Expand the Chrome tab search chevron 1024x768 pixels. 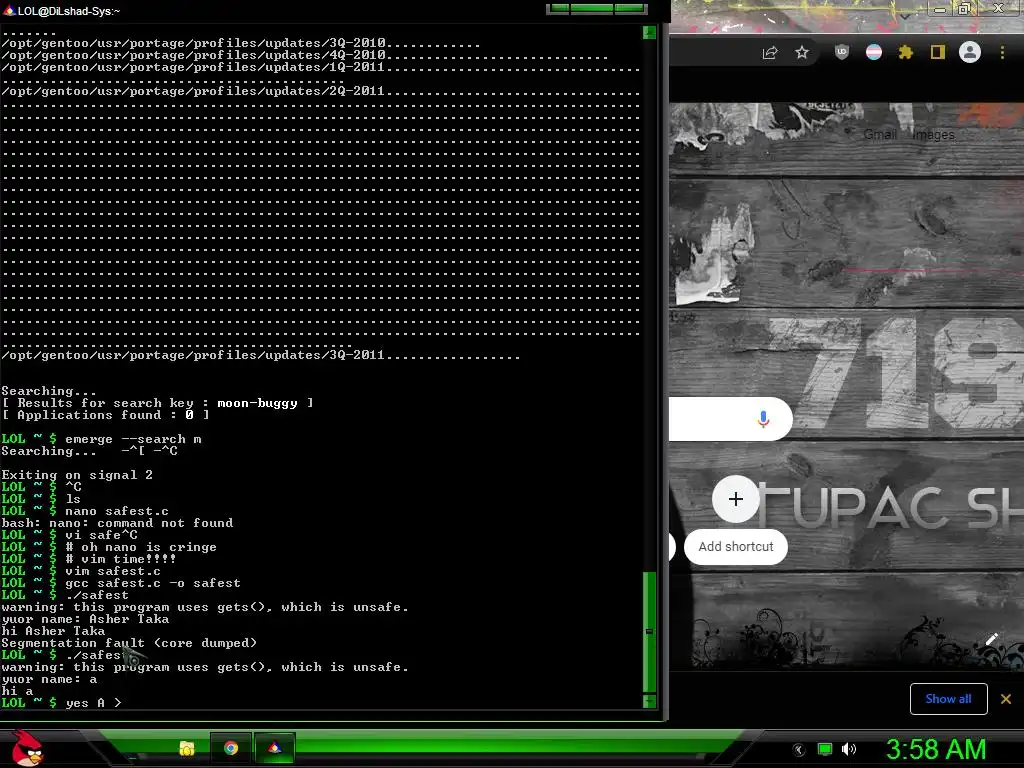click(905, 14)
